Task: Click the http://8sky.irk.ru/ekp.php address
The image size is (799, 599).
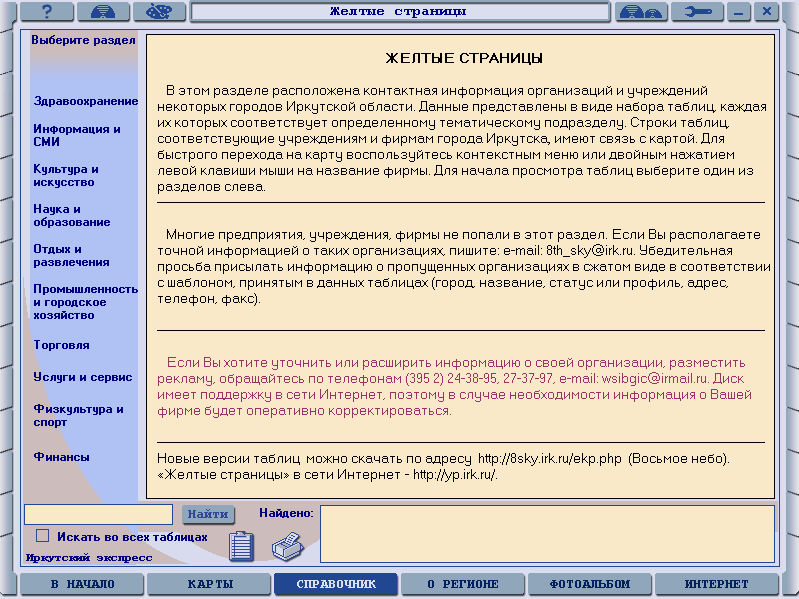Action: point(549,458)
